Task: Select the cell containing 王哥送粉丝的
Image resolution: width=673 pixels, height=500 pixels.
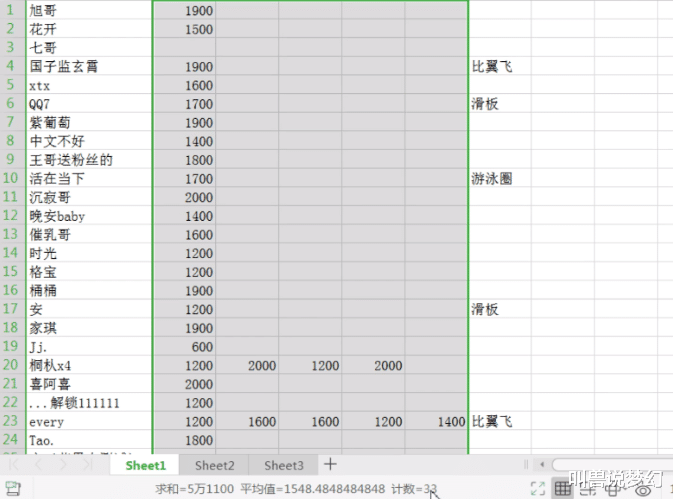Action: [89, 160]
